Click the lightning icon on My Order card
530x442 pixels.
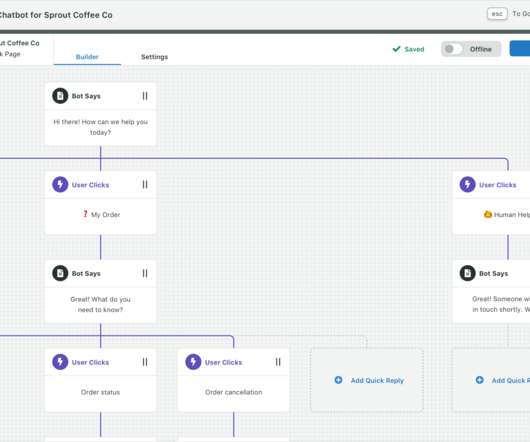point(60,185)
